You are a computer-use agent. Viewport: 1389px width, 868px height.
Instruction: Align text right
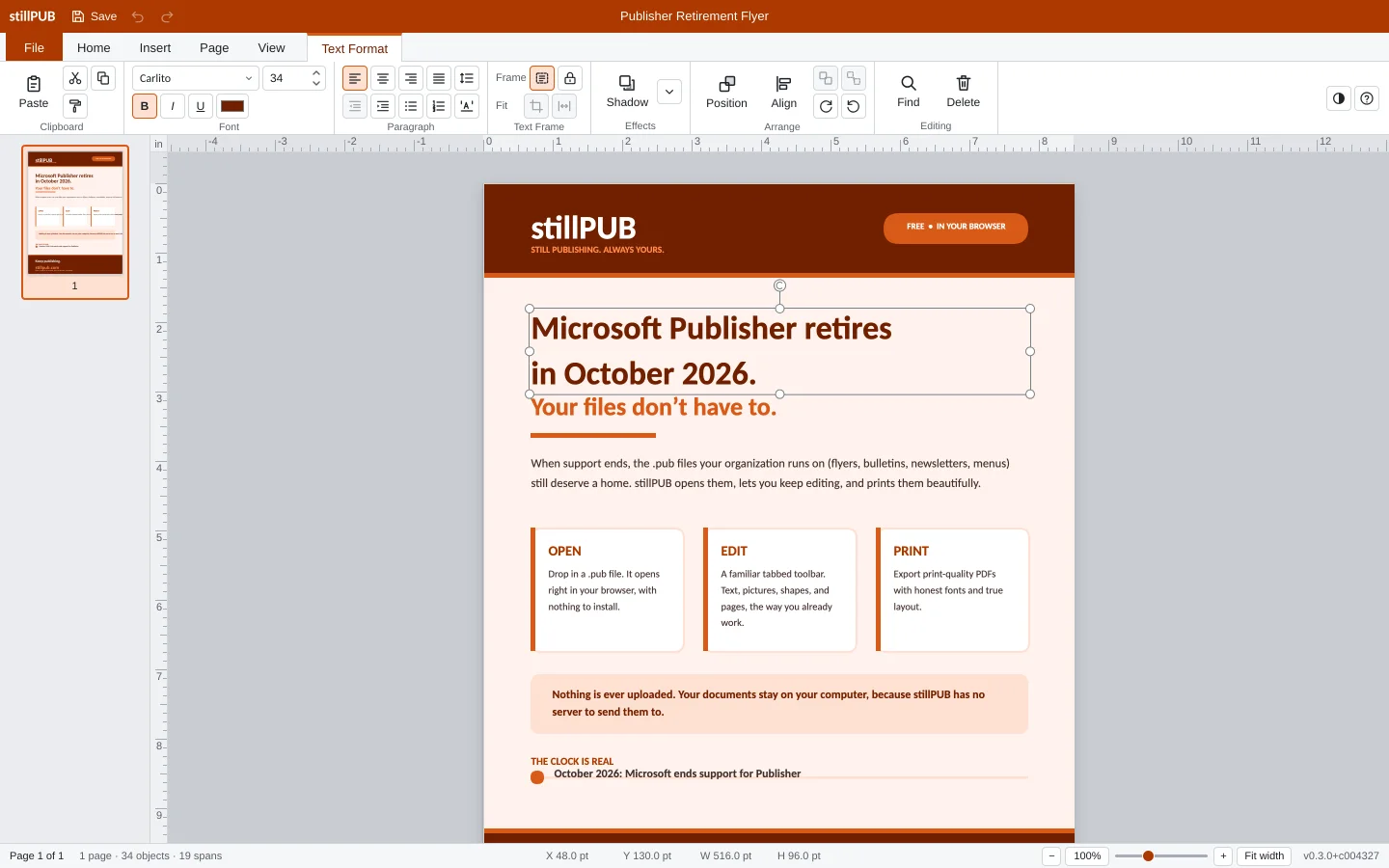click(x=411, y=78)
